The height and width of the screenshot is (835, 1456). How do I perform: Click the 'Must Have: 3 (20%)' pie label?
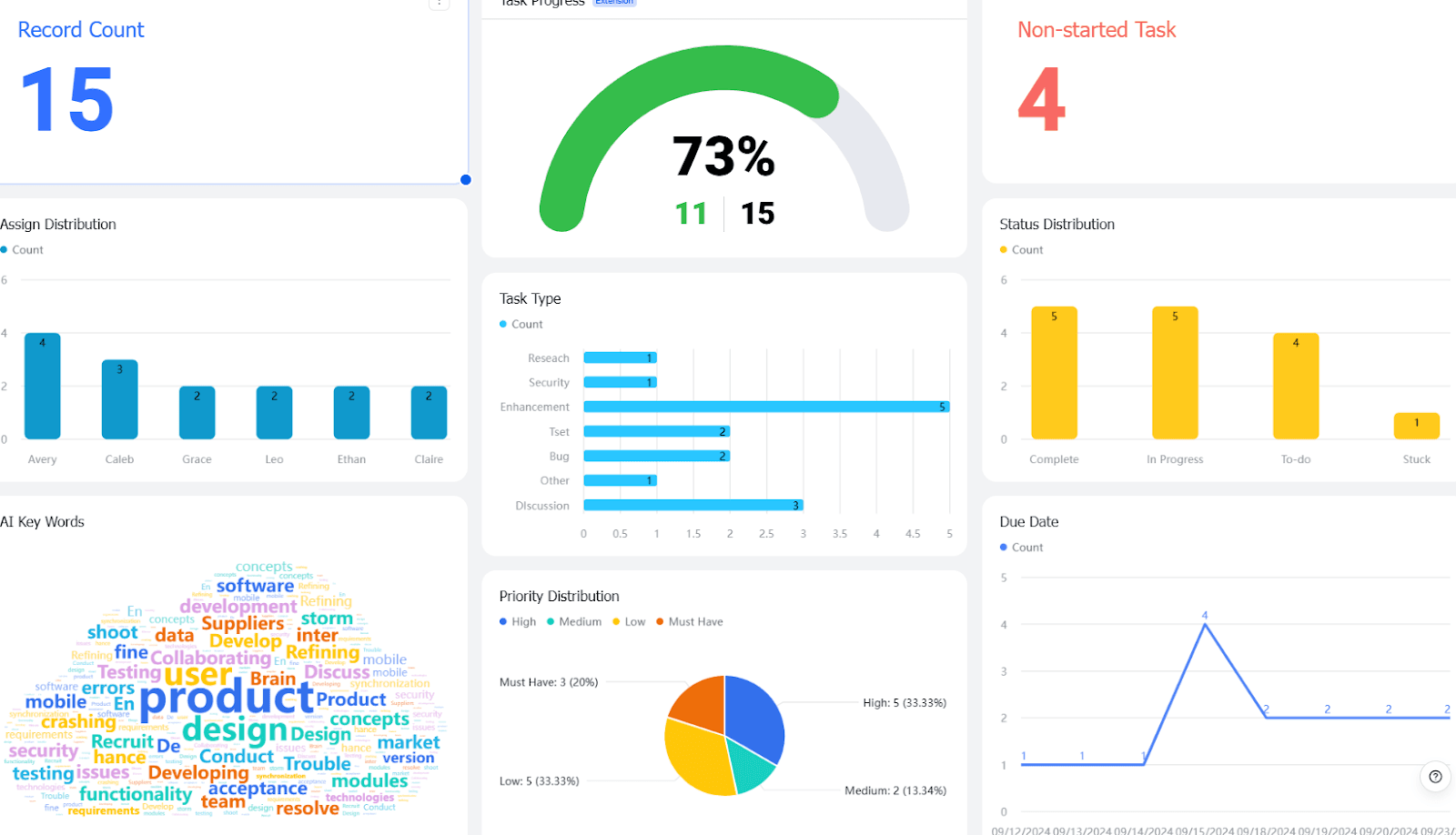tap(549, 682)
